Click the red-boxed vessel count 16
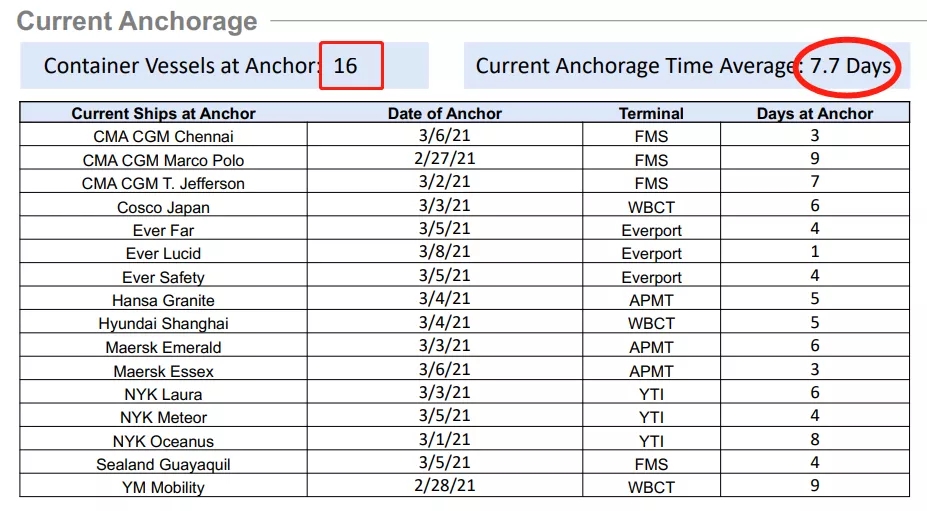927x511 pixels. pos(346,66)
